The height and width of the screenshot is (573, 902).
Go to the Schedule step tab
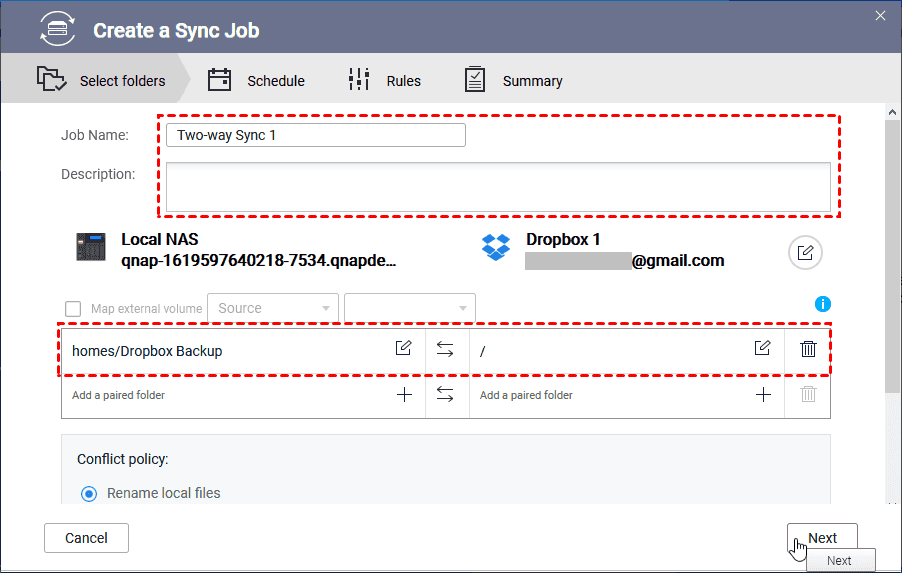point(257,81)
